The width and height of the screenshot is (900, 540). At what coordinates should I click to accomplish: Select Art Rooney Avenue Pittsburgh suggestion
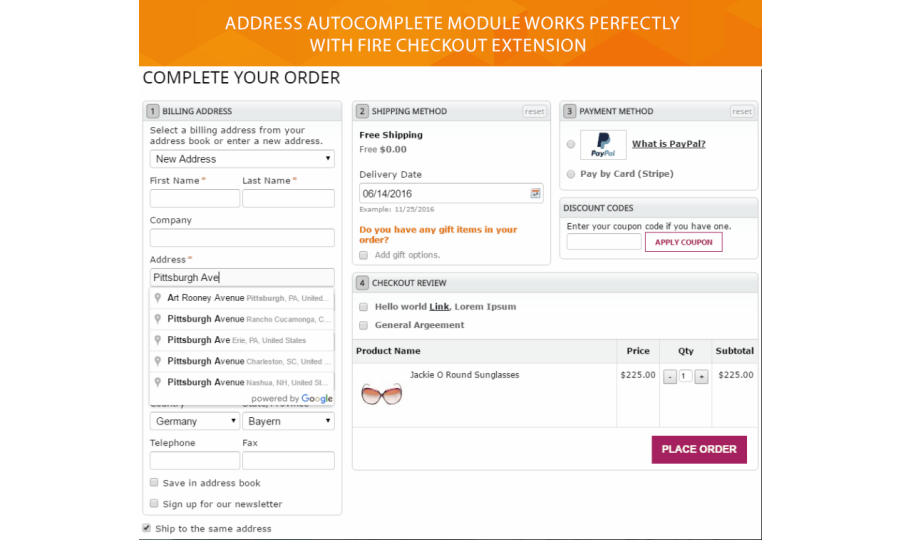[241, 298]
